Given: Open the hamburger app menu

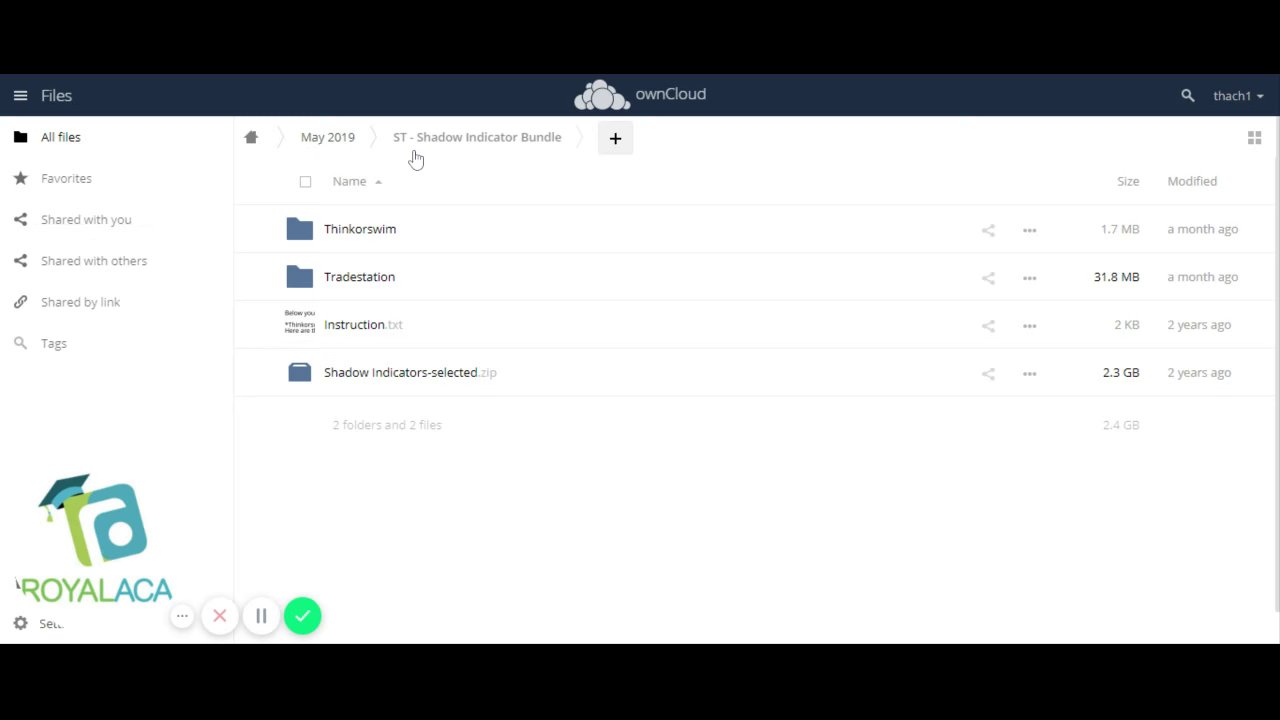Looking at the screenshot, I should click(x=20, y=95).
